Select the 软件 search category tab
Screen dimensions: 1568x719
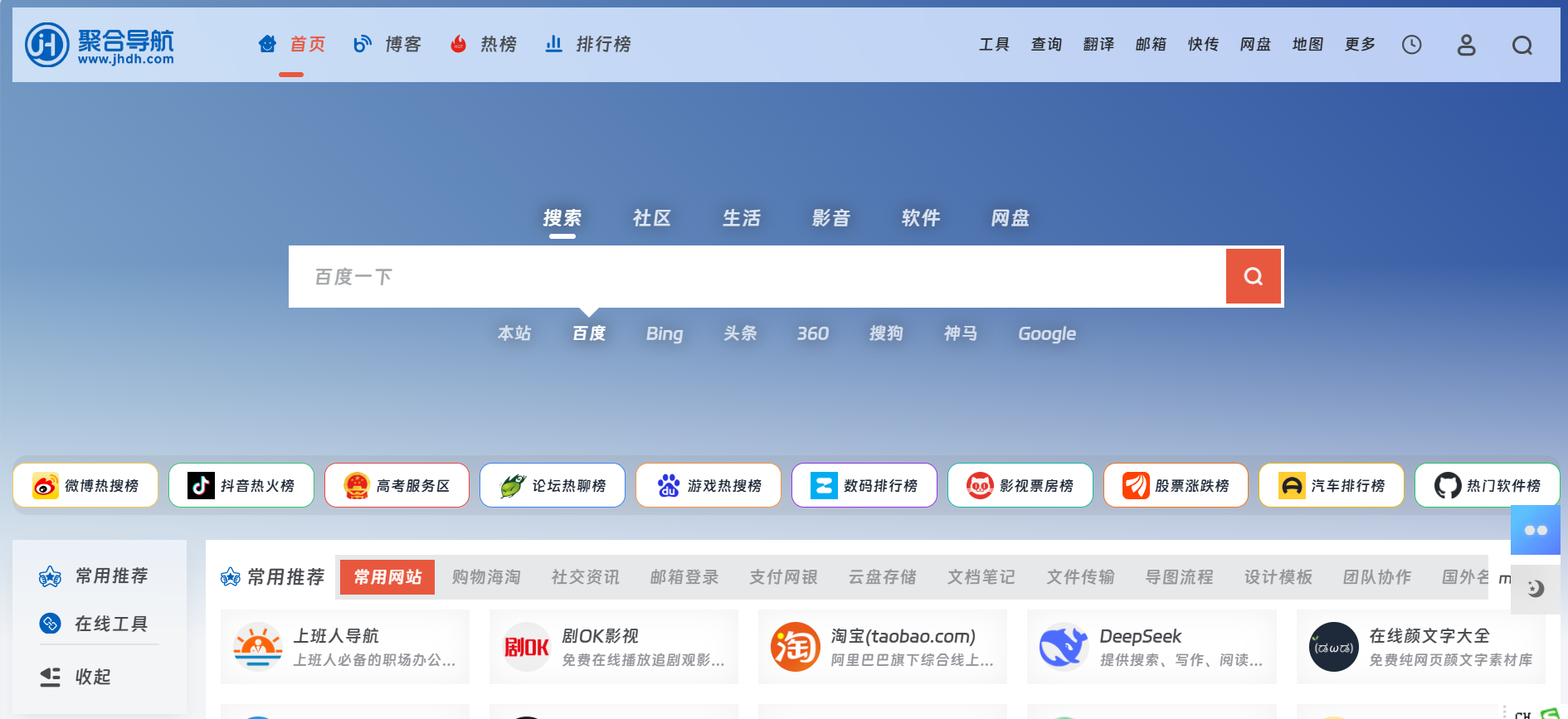click(x=920, y=218)
